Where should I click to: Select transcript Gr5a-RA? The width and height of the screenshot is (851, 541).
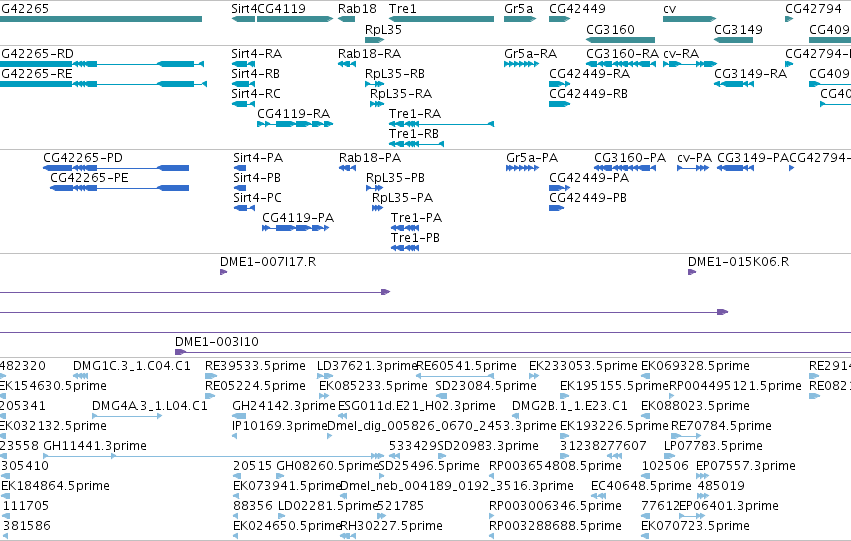pos(521,64)
